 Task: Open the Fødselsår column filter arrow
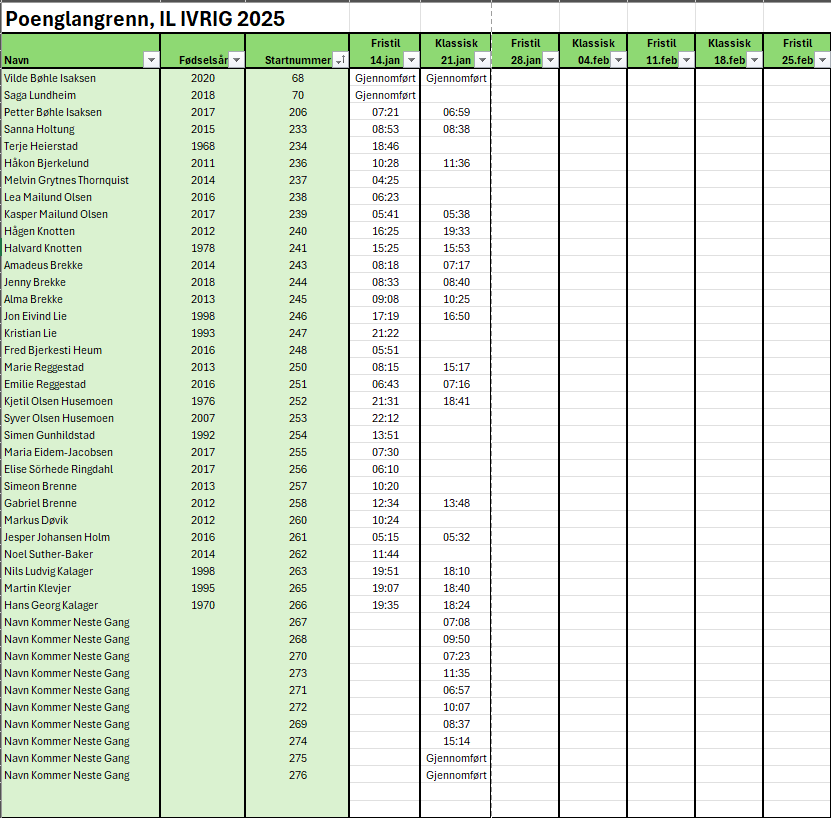click(x=236, y=60)
